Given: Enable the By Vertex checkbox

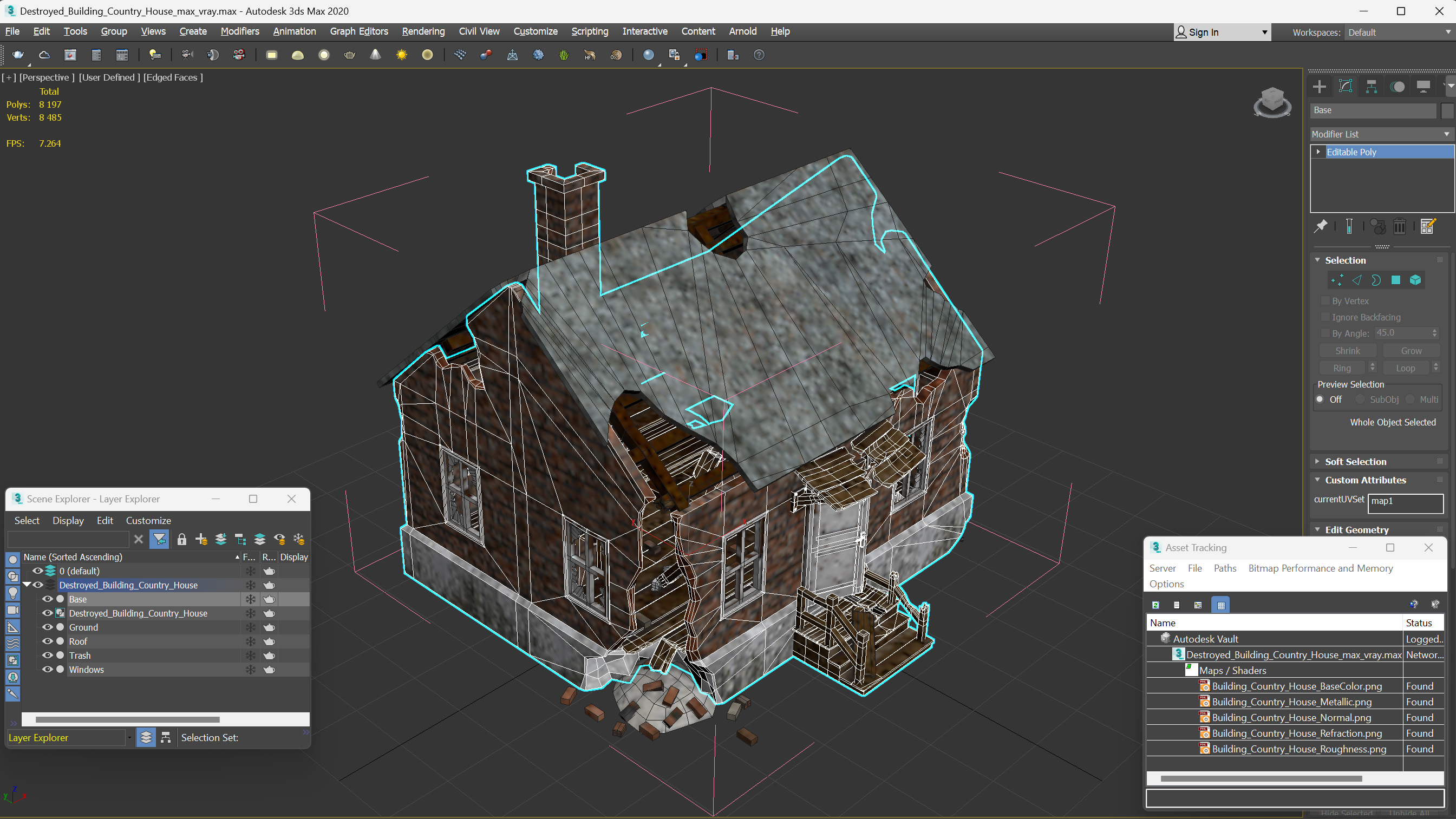Looking at the screenshot, I should click(1325, 300).
